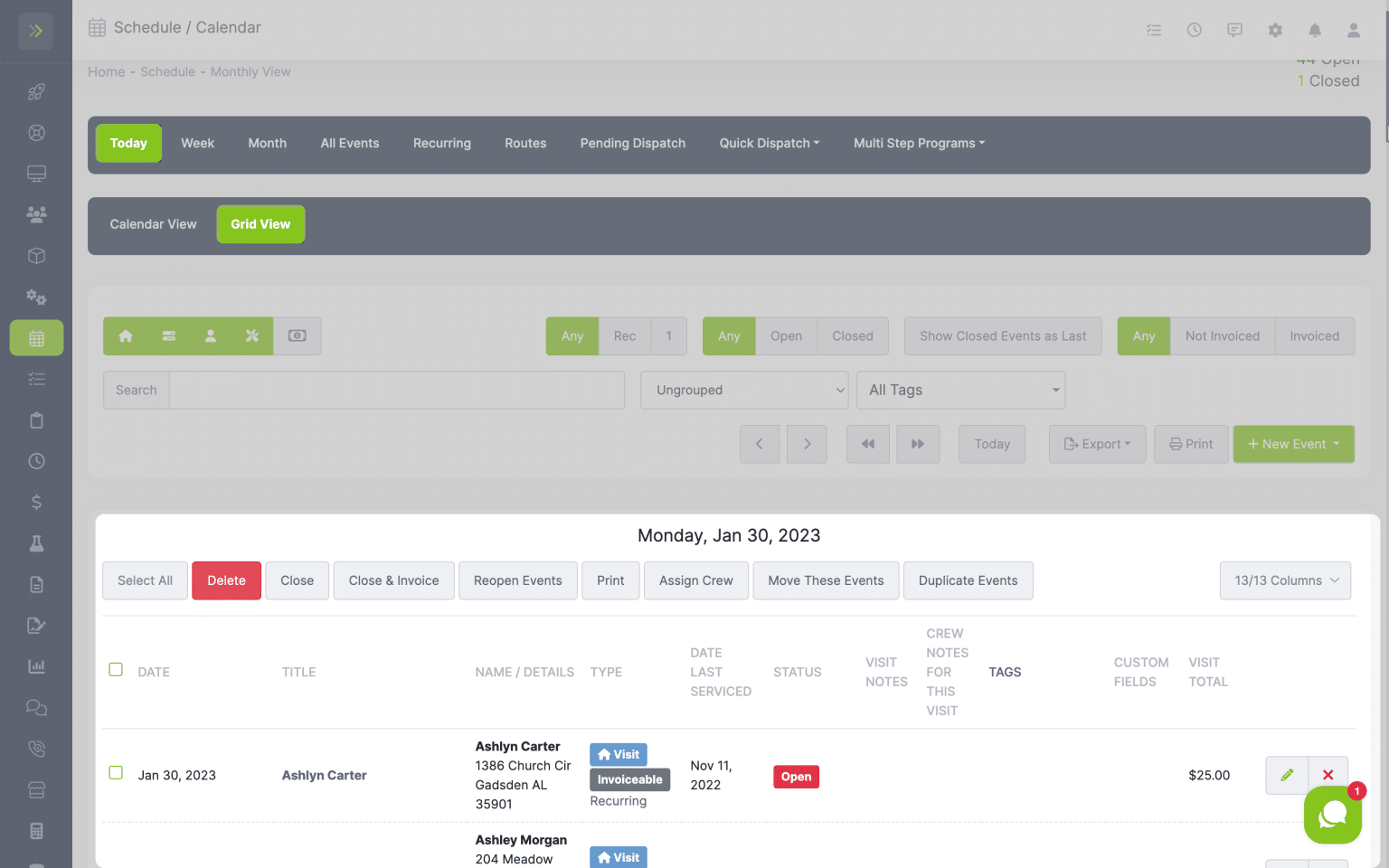
Task: Click the team members icon in the sidebar
Action: (x=36, y=214)
